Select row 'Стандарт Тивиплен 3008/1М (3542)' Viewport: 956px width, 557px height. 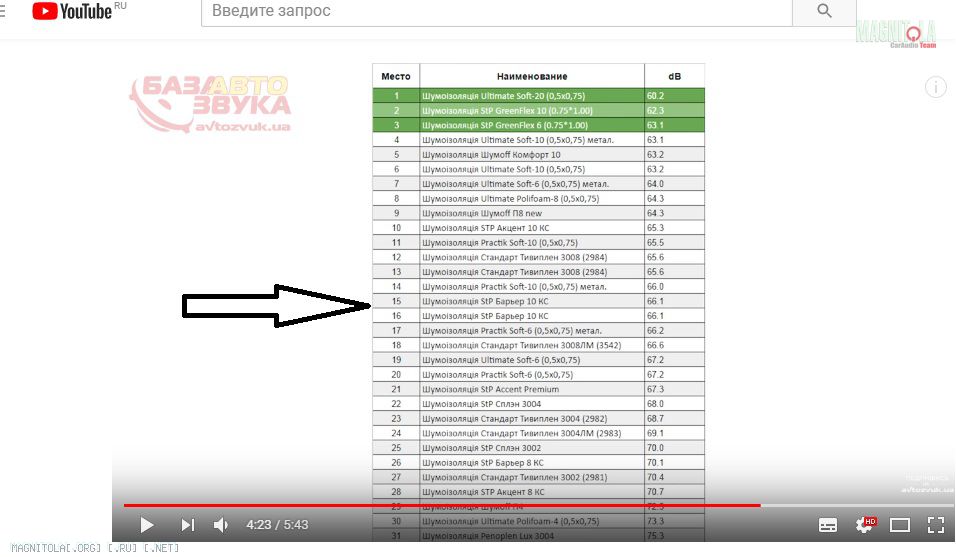click(539, 345)
